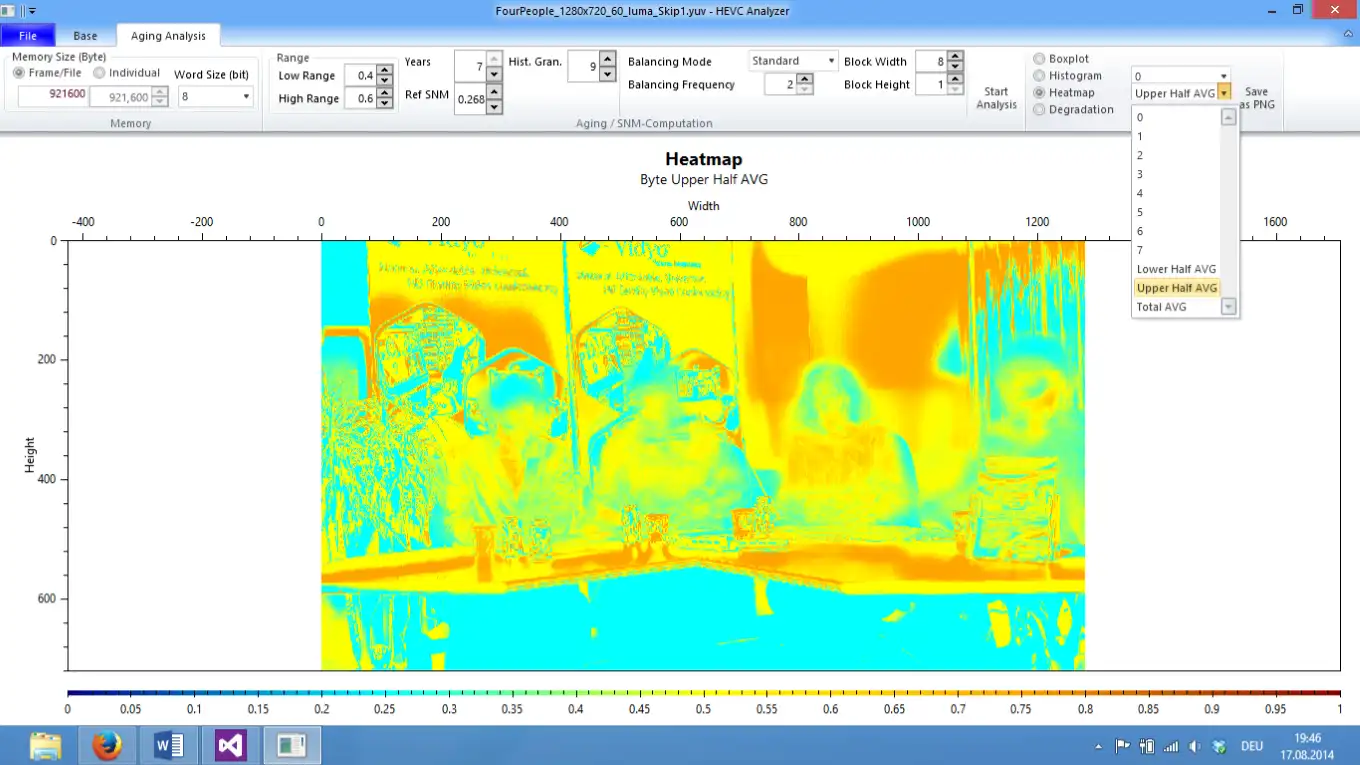This screenshot has height=765, width=1360.
Task: Decrease the Ref SNM value
Action: pyautogui.click(x=493, y=106)
